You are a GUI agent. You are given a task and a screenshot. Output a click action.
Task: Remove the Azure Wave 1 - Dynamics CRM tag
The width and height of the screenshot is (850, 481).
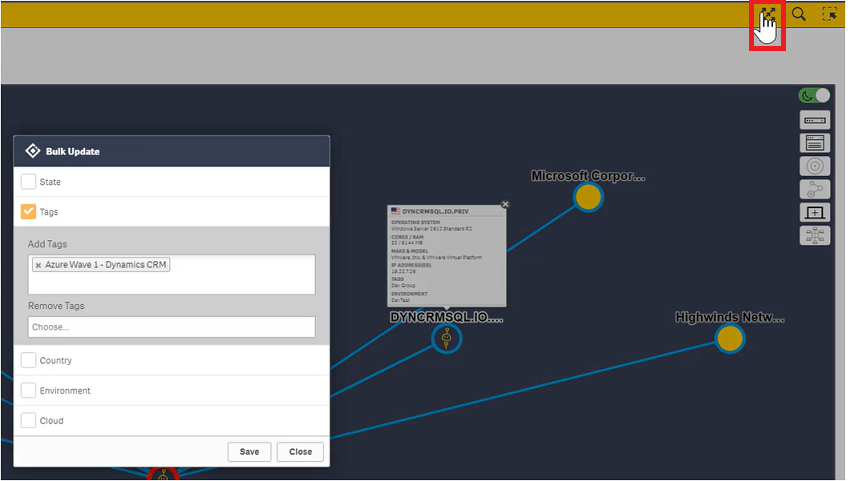[38, 265]
